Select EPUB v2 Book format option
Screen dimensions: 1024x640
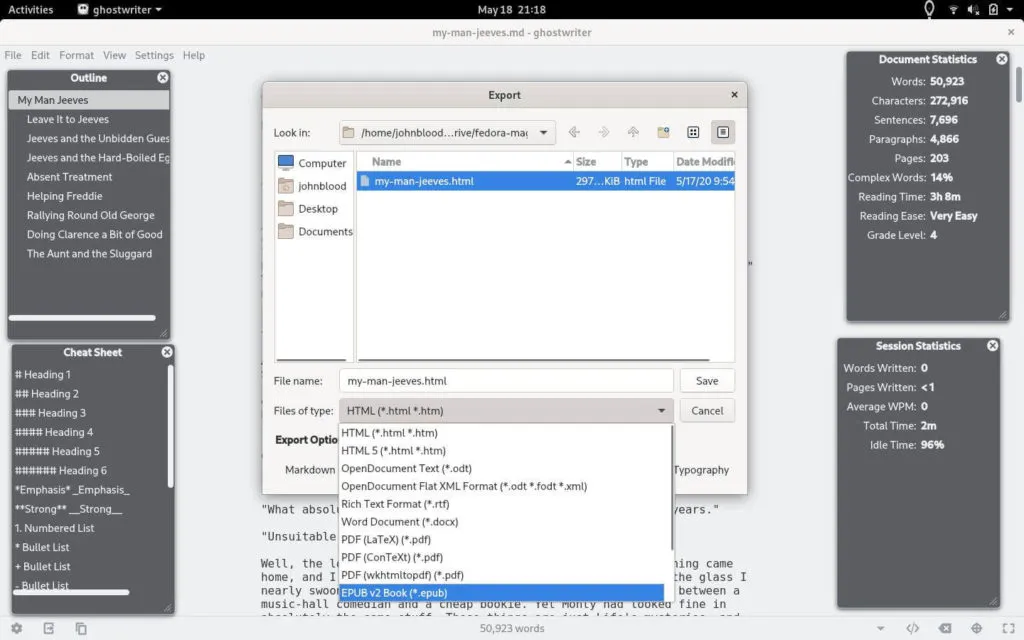[x=501, y=593]
